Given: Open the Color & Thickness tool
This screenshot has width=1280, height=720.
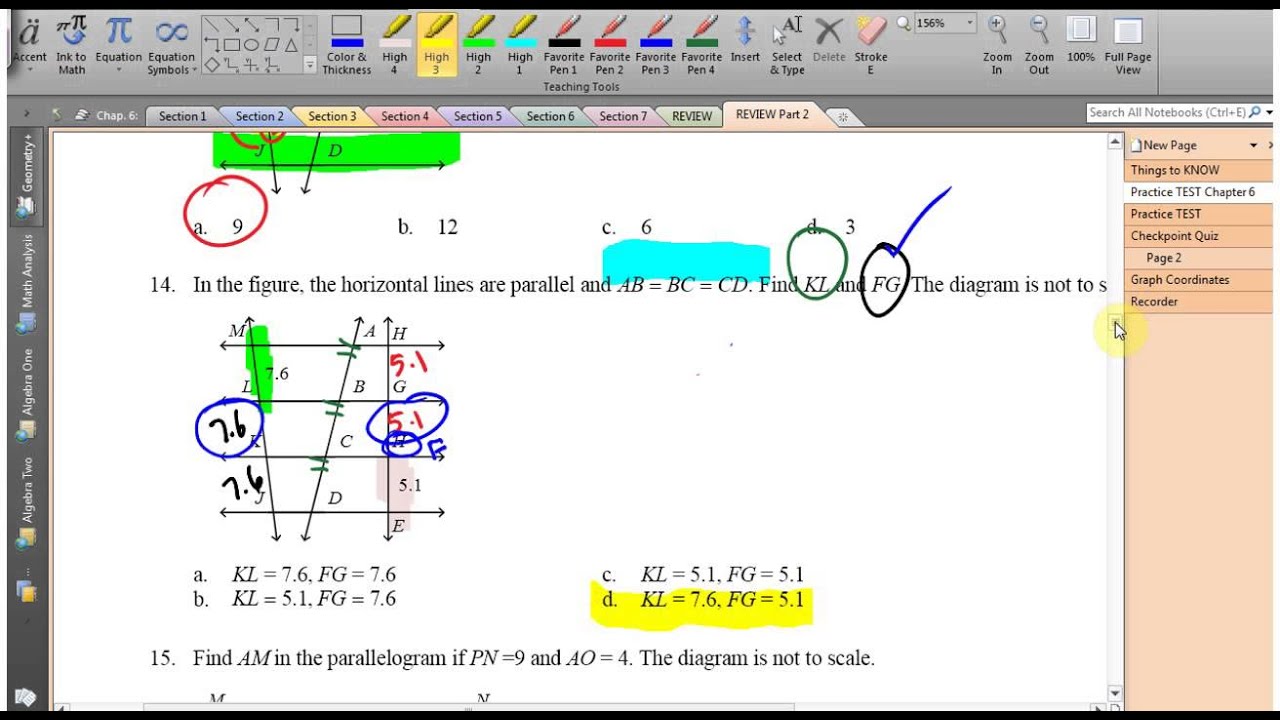Looking at the screenshot, I should [x=347, y=45].
